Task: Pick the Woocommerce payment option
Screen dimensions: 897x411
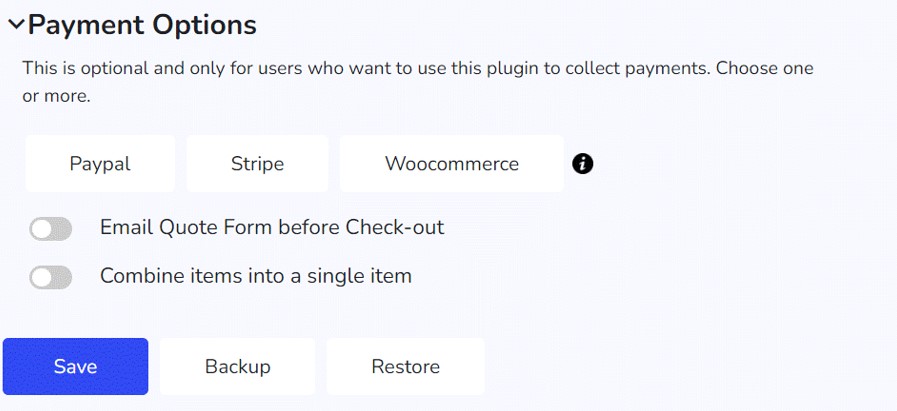Action: click(x=452, y=164)
